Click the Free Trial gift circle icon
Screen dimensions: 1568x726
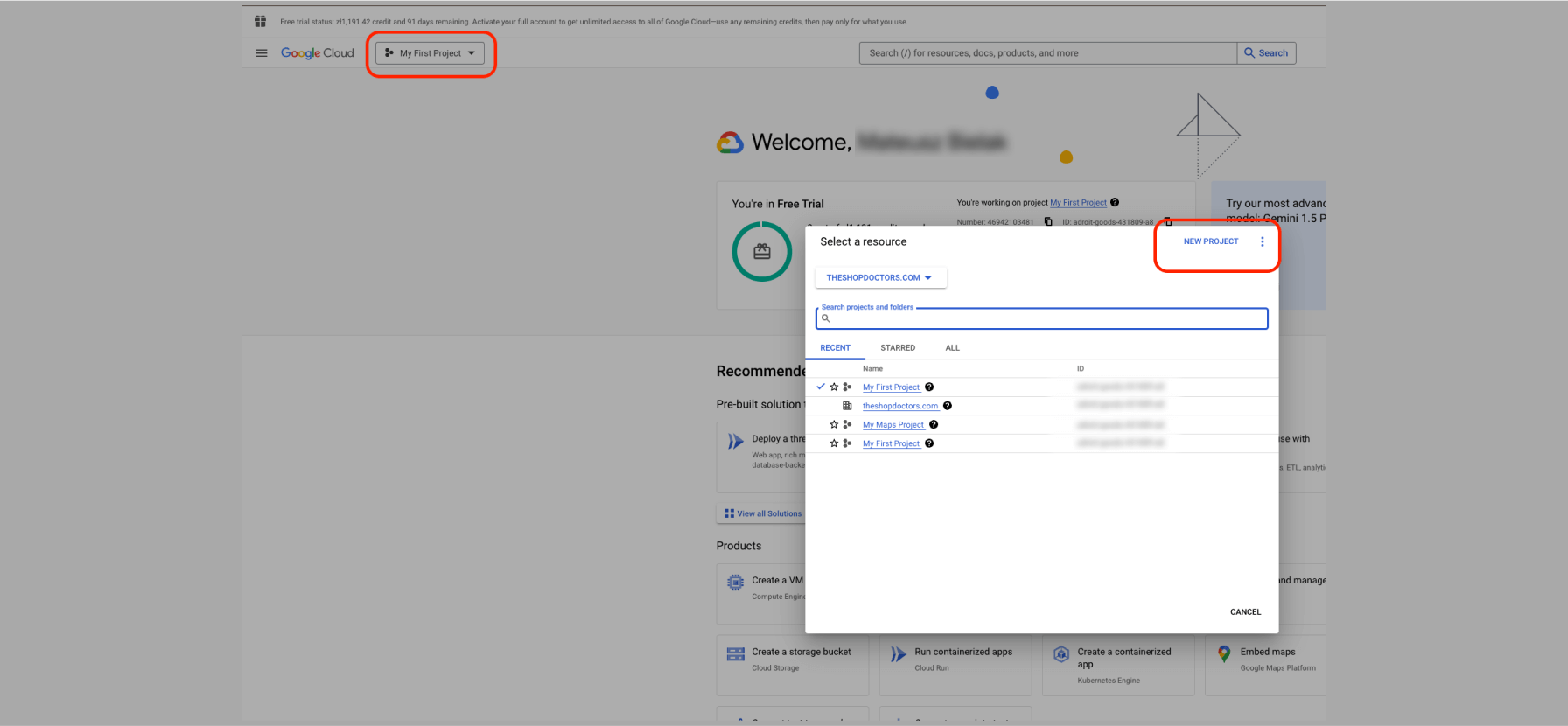[762, 252]
